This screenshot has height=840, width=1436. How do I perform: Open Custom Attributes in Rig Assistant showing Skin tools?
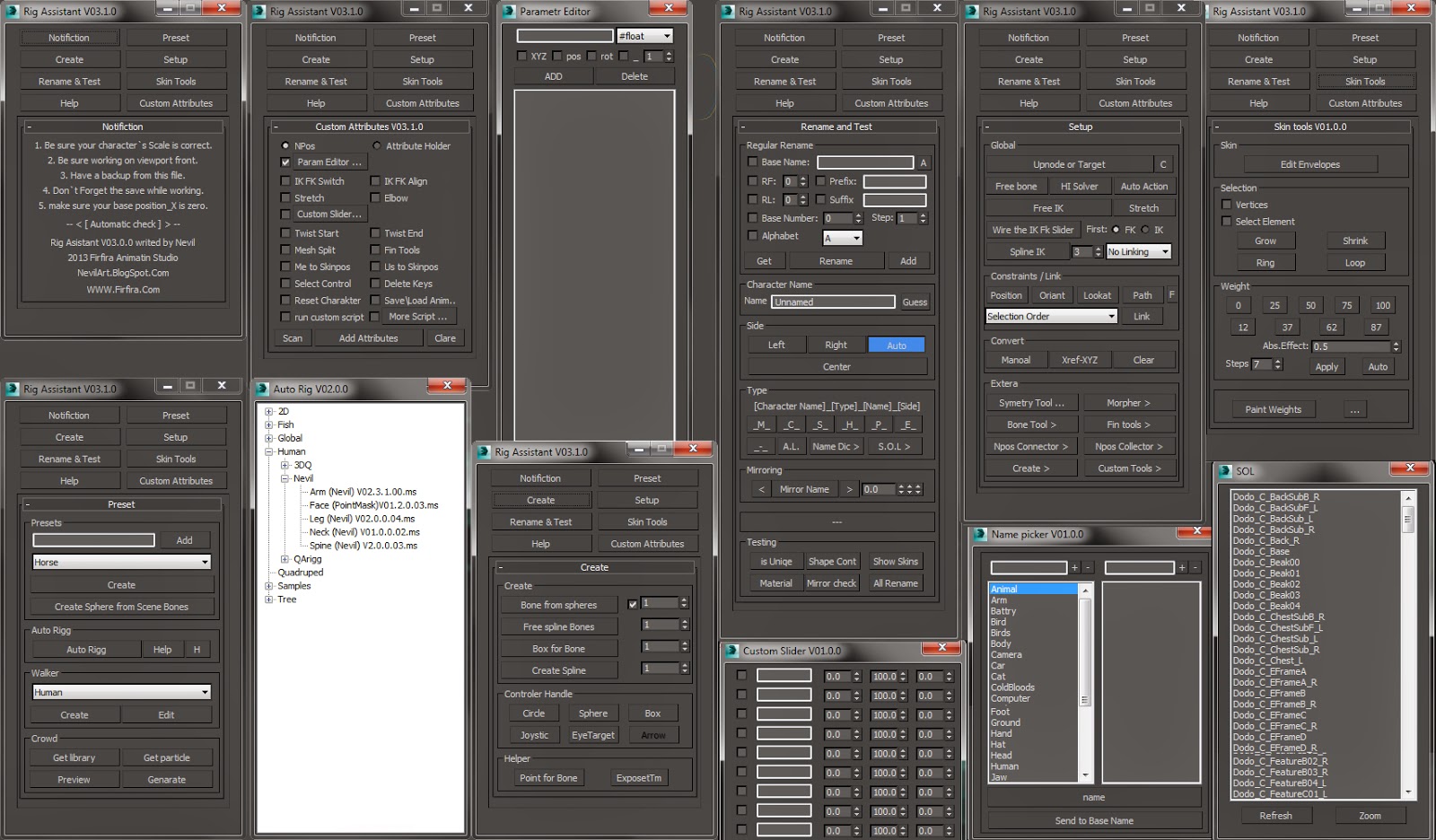[x=1365, y=103]
